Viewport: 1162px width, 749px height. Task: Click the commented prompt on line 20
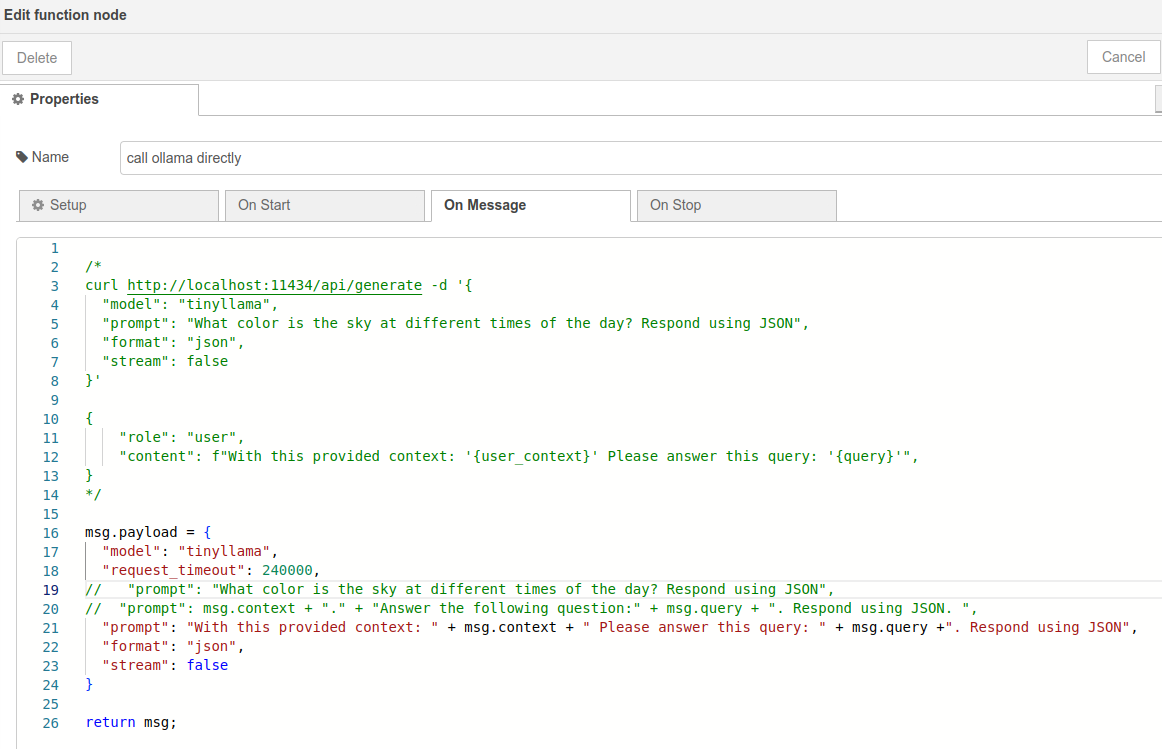click(531, 608)
